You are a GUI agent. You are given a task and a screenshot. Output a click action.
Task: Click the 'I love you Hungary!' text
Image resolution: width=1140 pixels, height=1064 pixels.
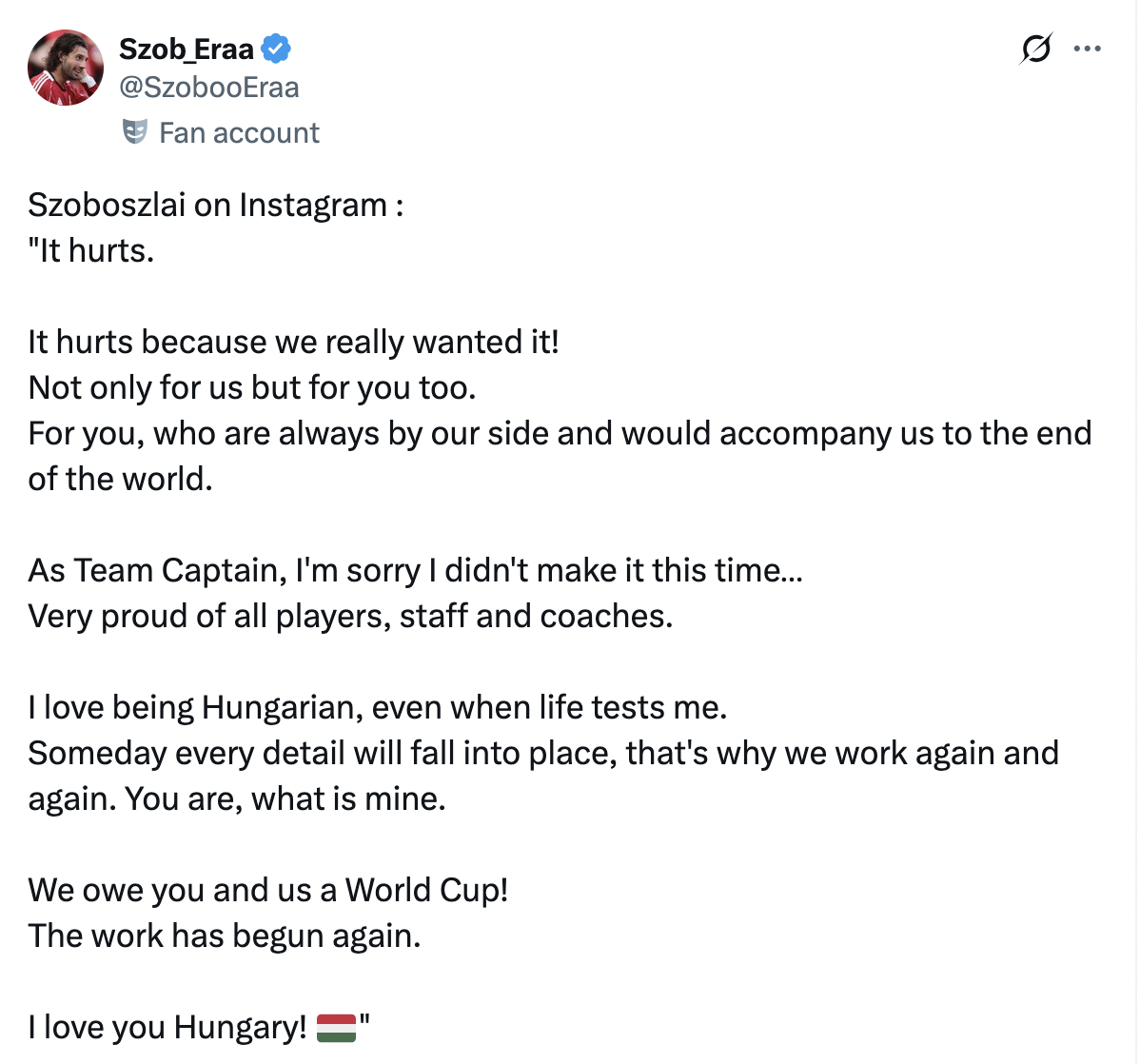(x=167, y=1028)
